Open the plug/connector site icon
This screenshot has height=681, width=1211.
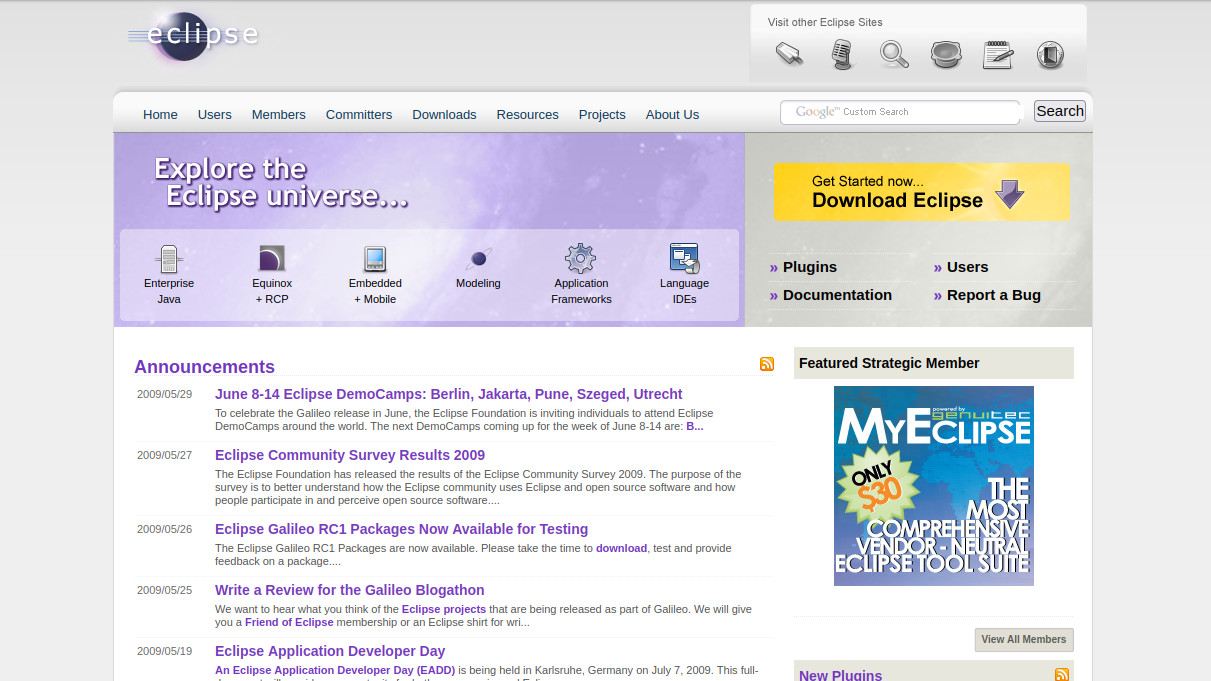789,53
